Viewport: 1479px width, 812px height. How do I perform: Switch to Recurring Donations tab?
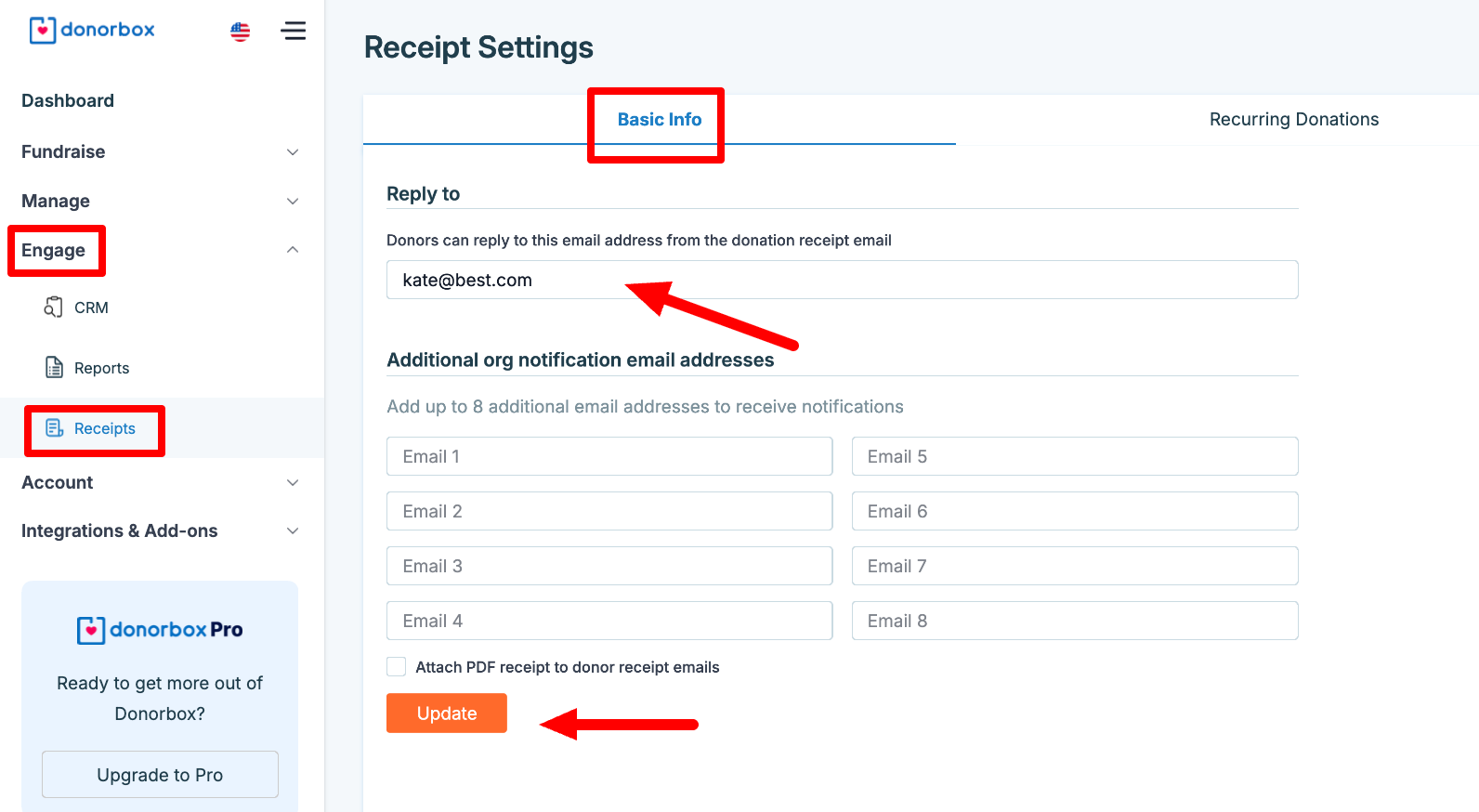[1293, 120]
